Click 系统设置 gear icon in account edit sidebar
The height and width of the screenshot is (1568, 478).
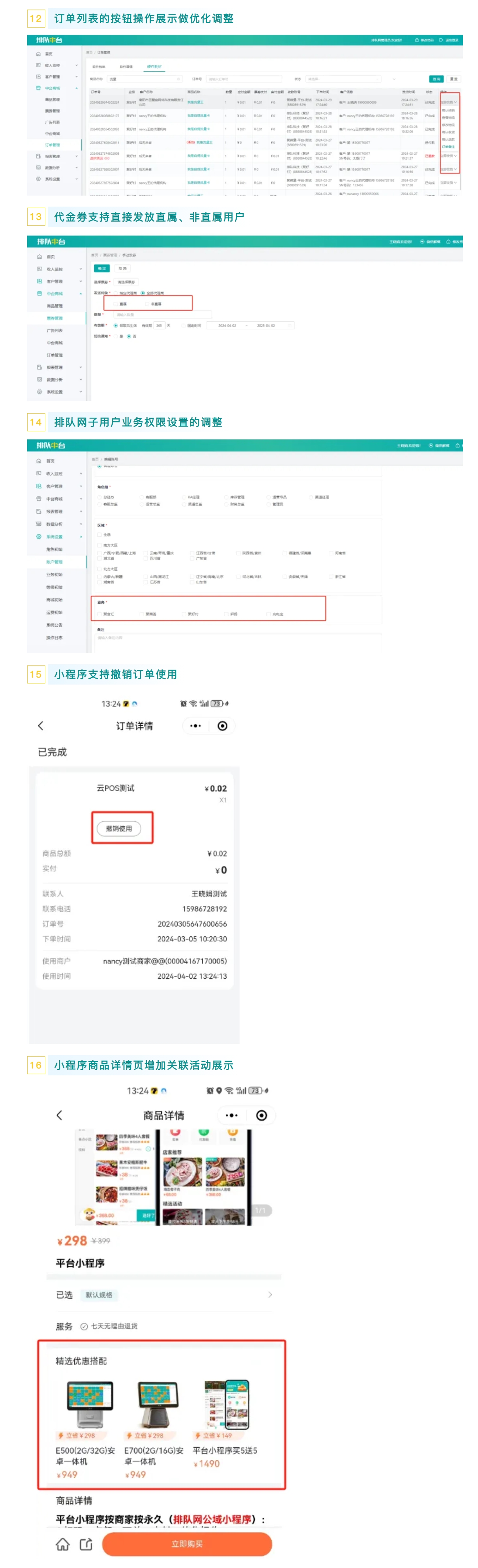tap(39, 537)
